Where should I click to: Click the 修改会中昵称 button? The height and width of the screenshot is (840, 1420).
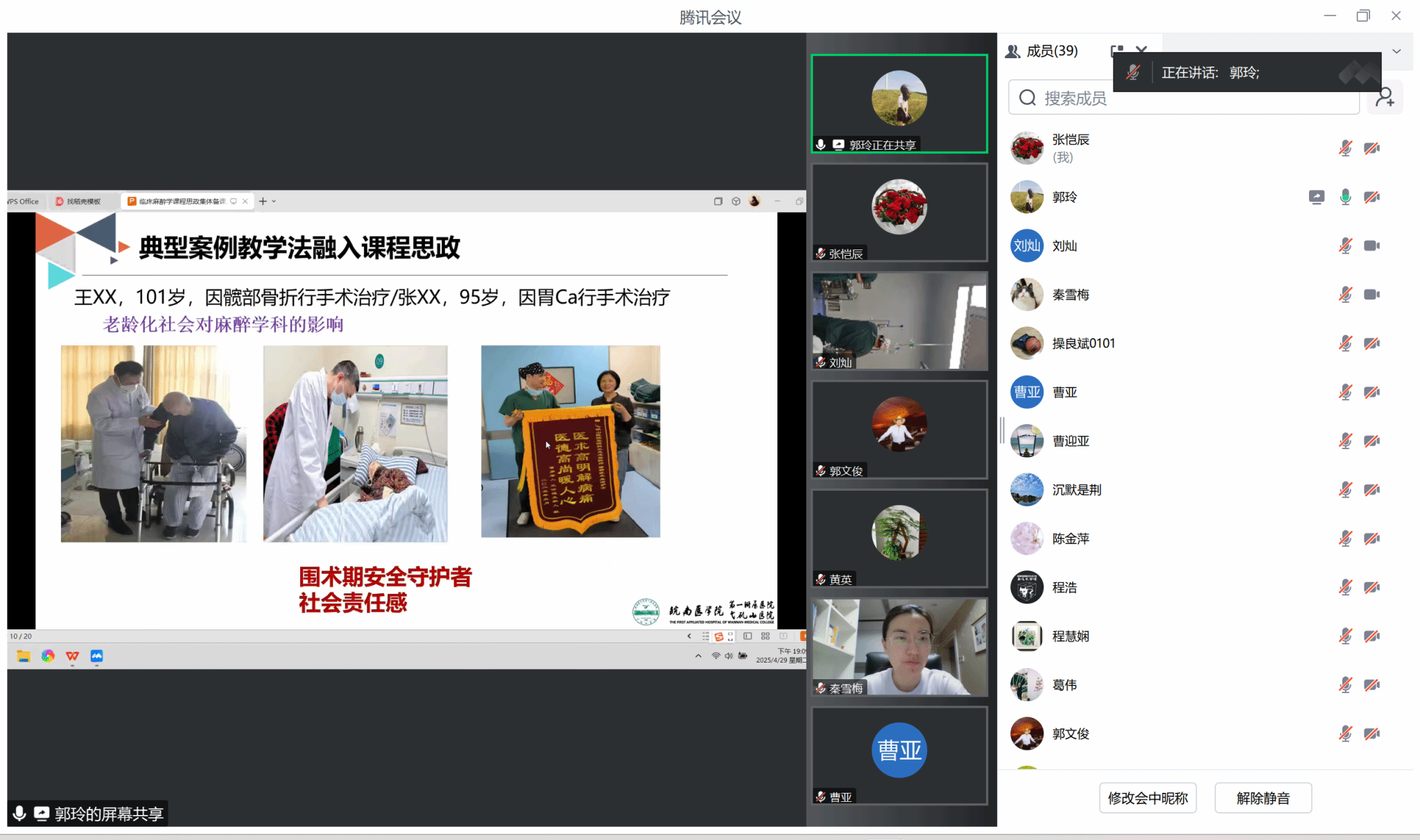click(1148, 798)
